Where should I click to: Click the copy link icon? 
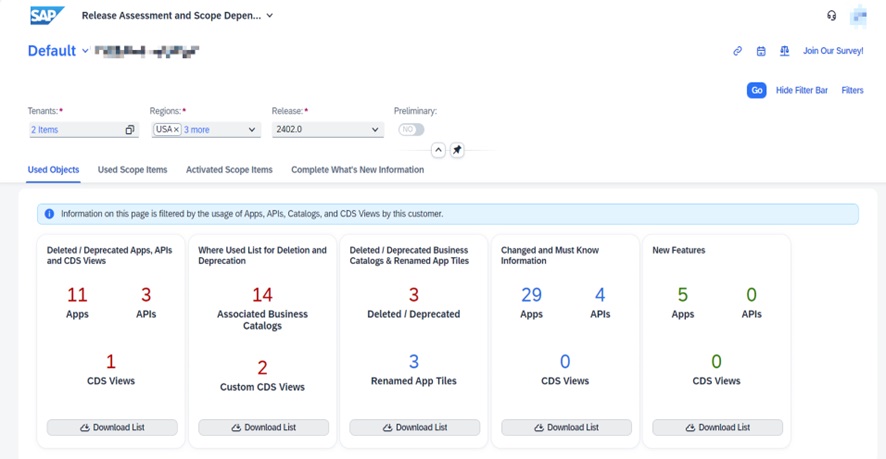click(x=737, y=51)
